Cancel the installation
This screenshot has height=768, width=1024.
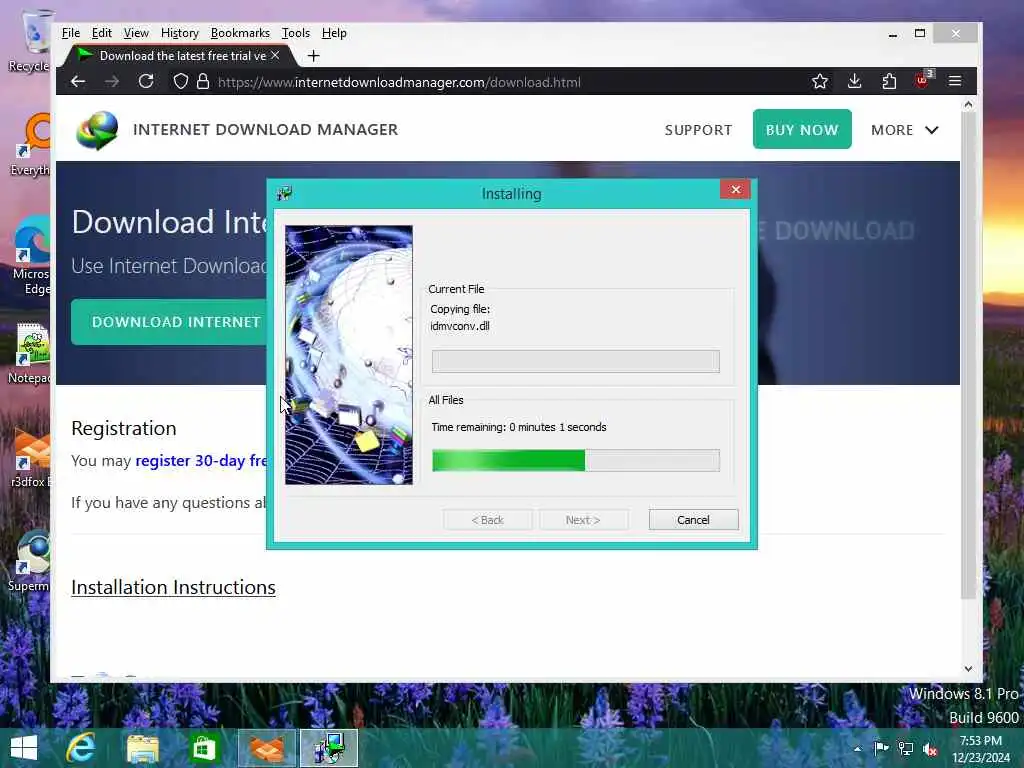point(694,520)
